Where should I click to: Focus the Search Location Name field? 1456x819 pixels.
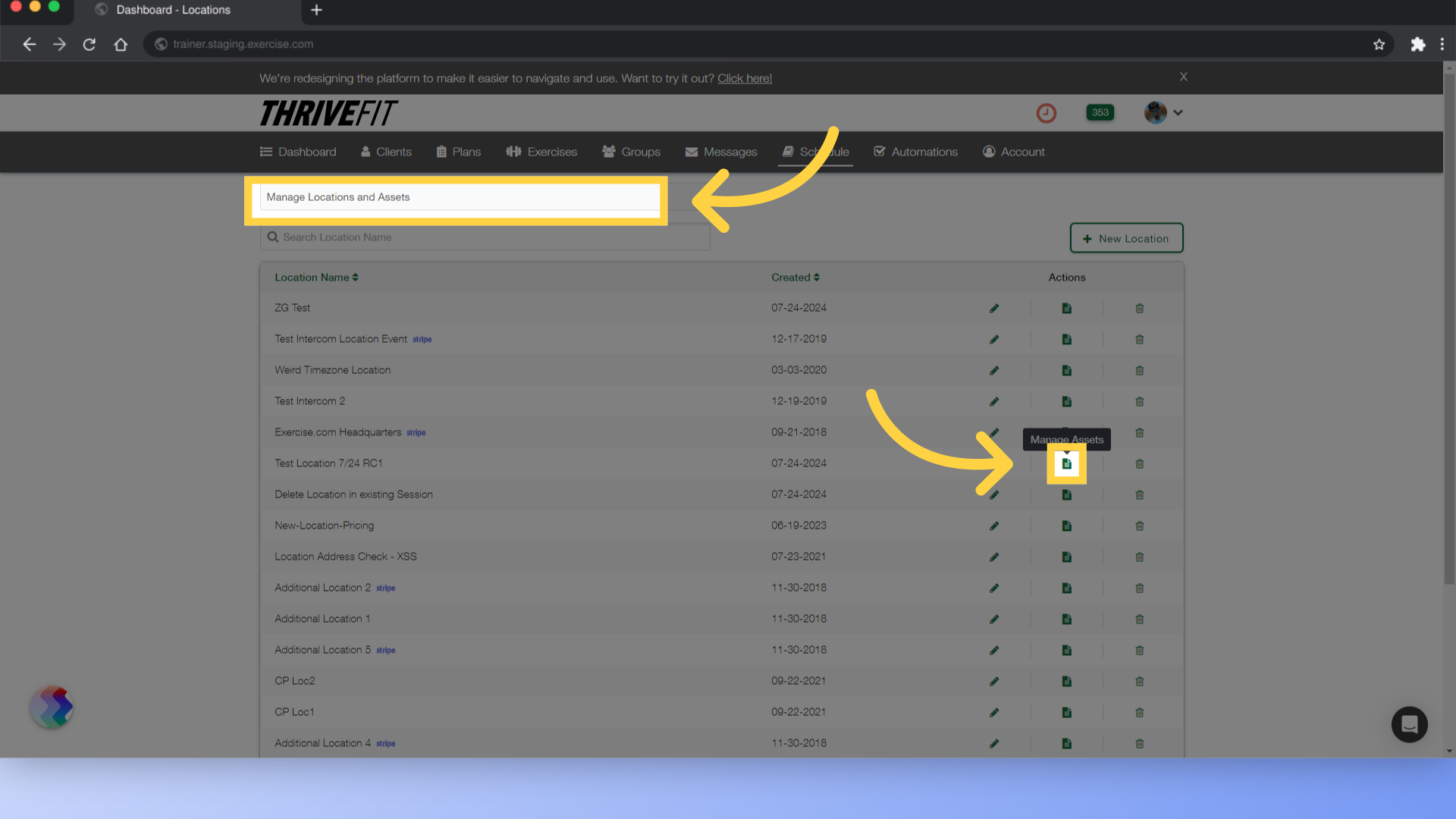485,237
